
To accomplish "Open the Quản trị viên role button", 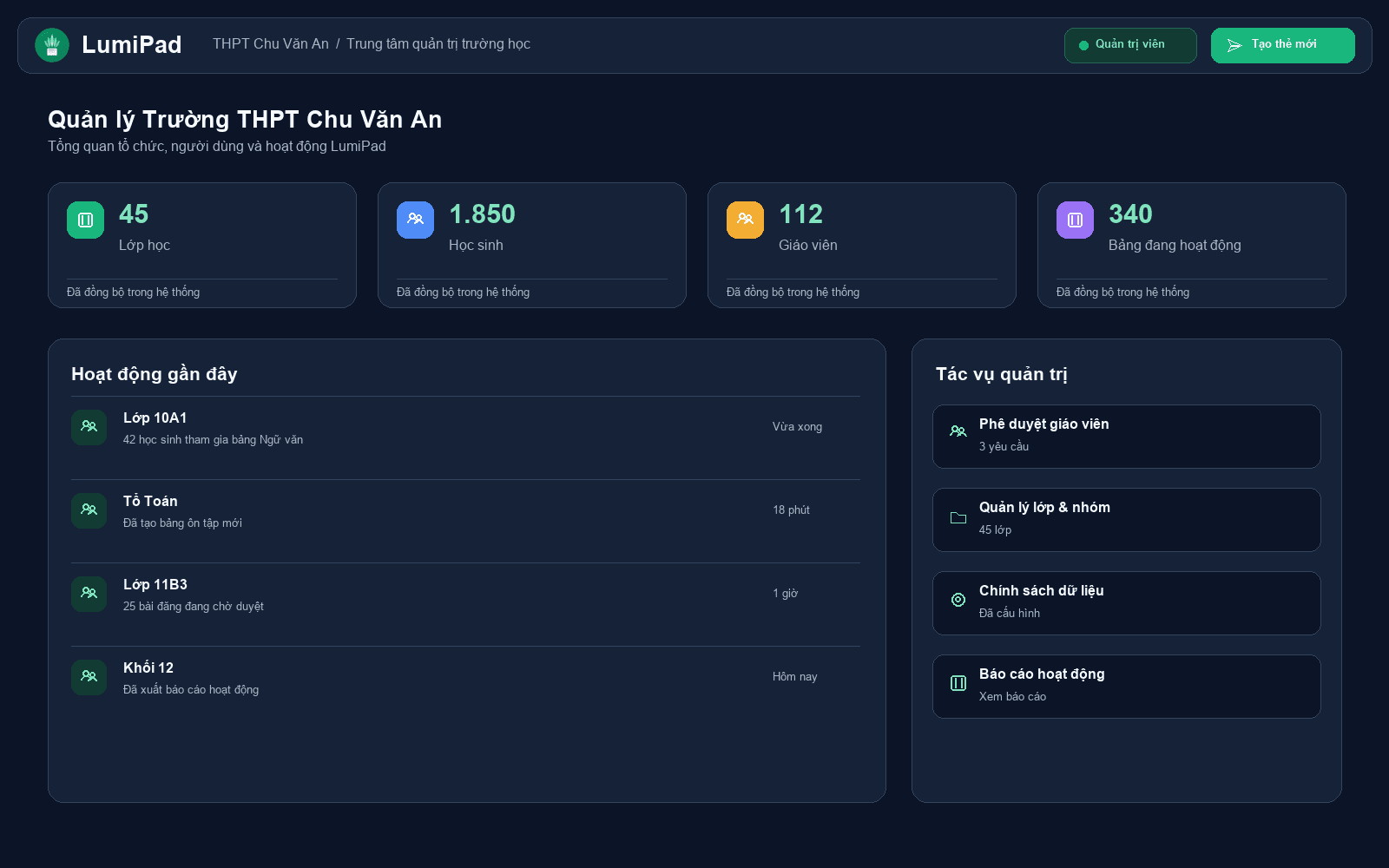I will (1130, 45).
